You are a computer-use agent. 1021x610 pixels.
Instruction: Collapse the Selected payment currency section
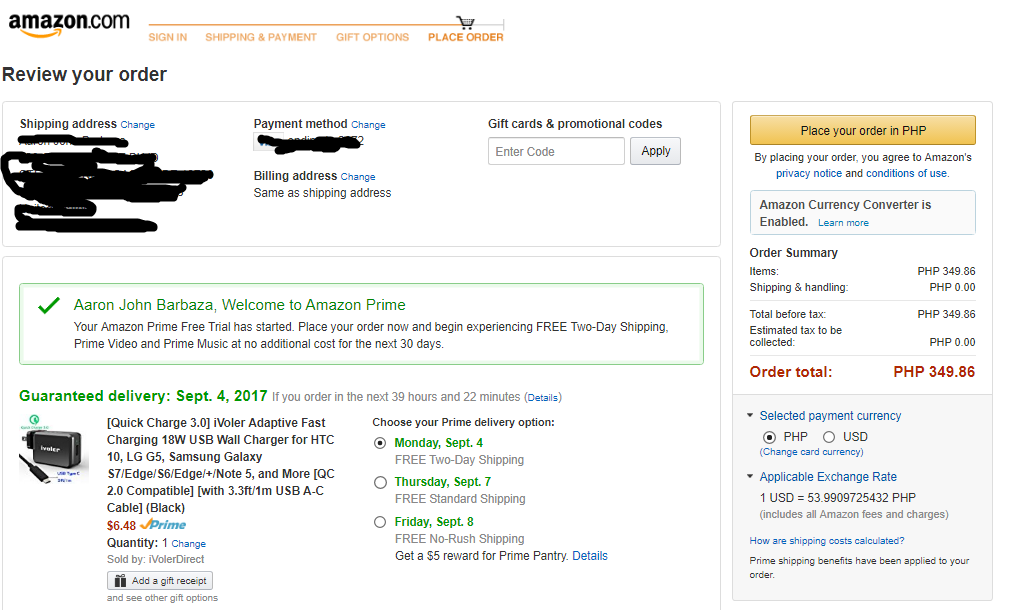(750, 416)
